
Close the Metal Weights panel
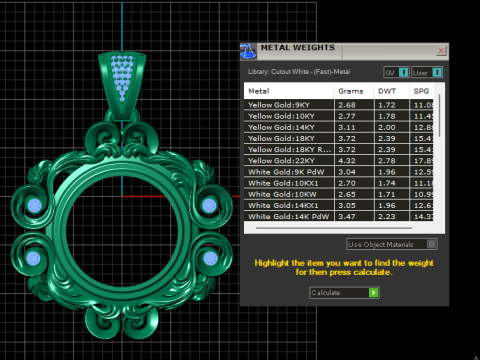[x=441, y=51]
